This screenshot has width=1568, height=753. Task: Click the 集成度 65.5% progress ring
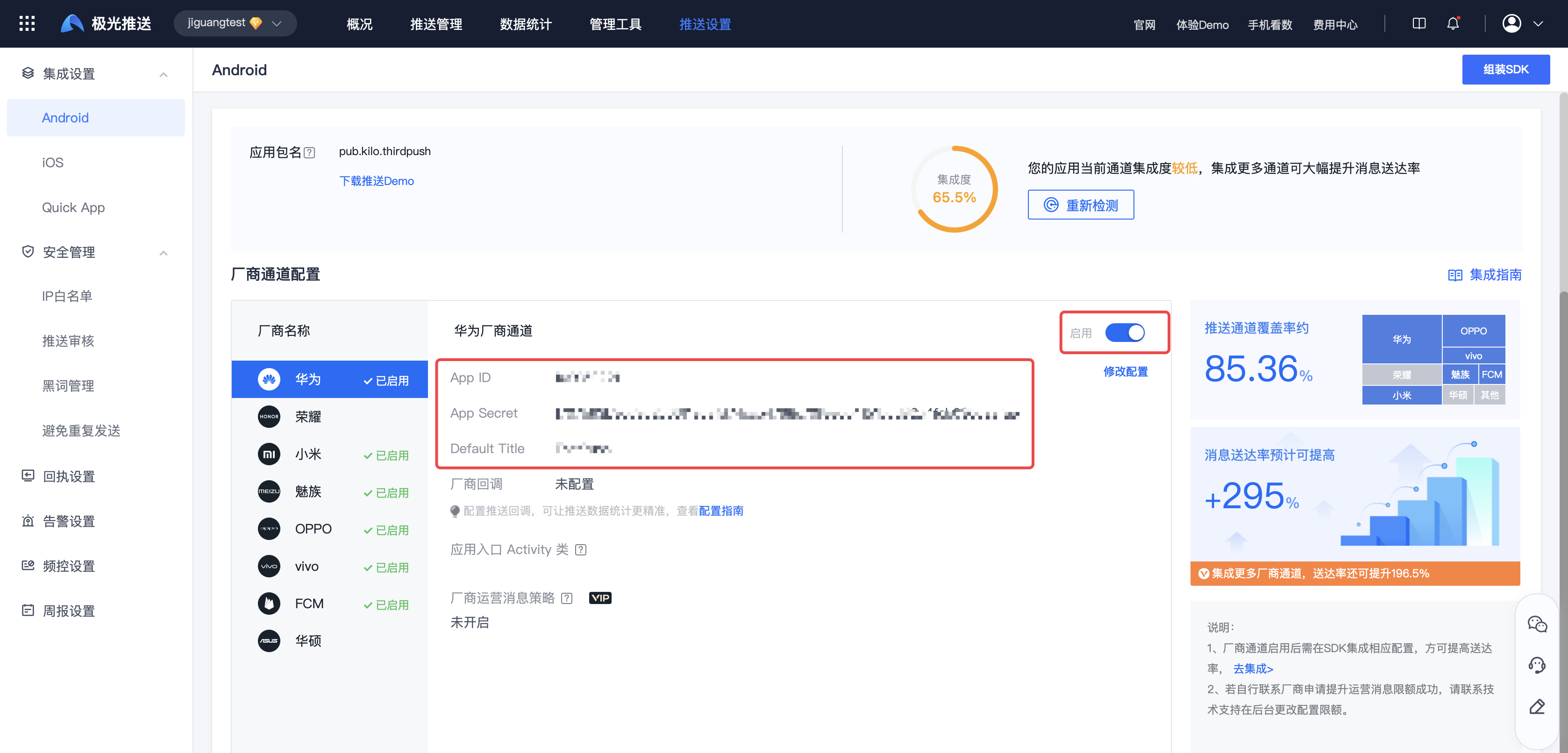click(954, 189)
